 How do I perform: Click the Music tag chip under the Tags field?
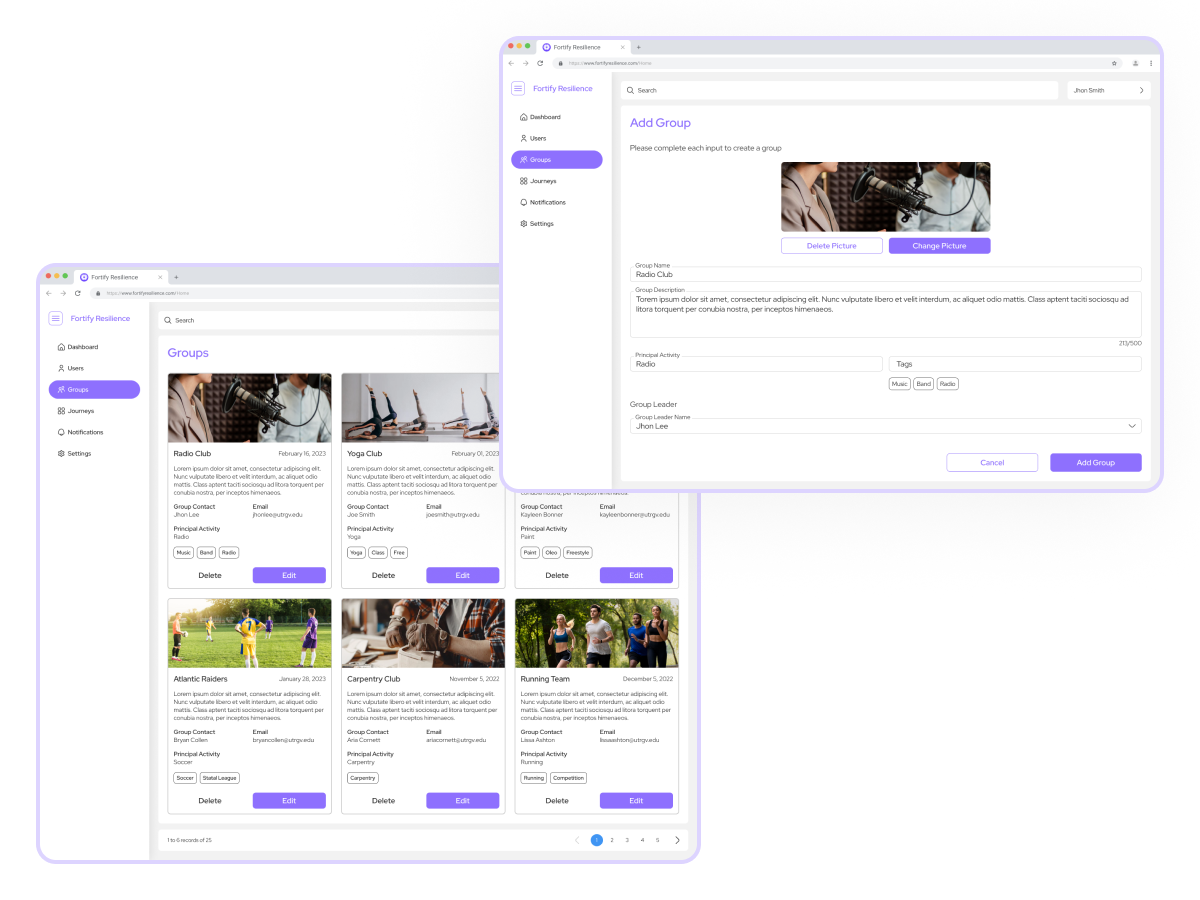point(900,384)
